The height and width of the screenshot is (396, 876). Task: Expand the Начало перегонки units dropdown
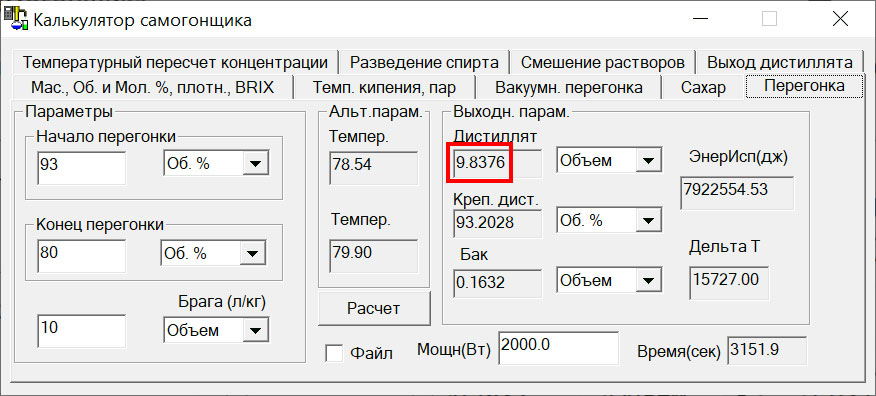[255, 163]
